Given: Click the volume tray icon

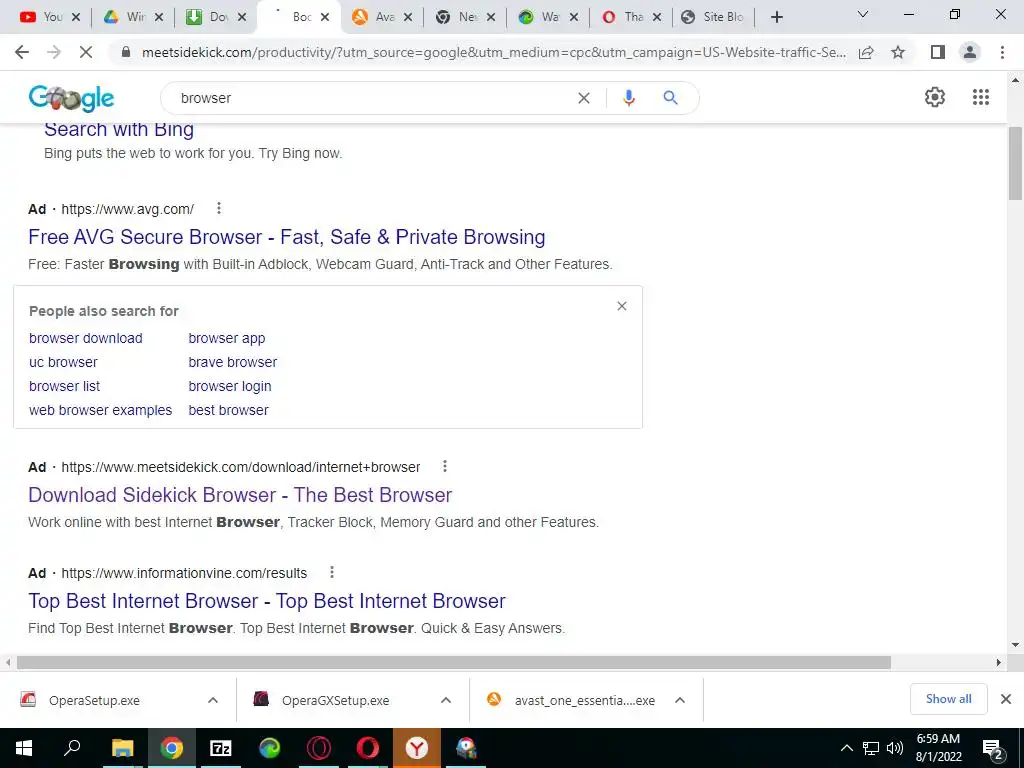Looking at the screenshot, I should point(895,748).
